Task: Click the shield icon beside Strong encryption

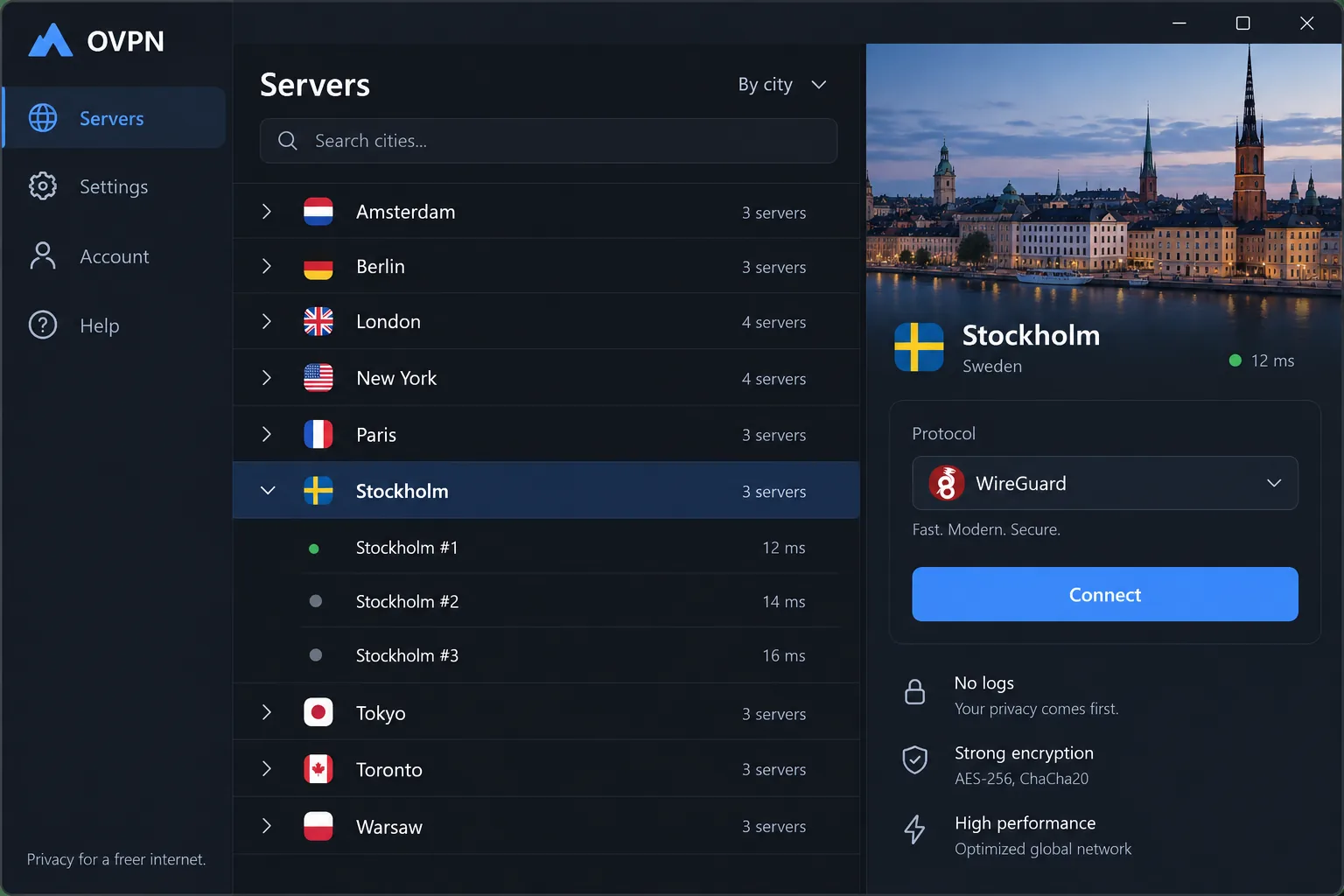Action: coord(914,760)
